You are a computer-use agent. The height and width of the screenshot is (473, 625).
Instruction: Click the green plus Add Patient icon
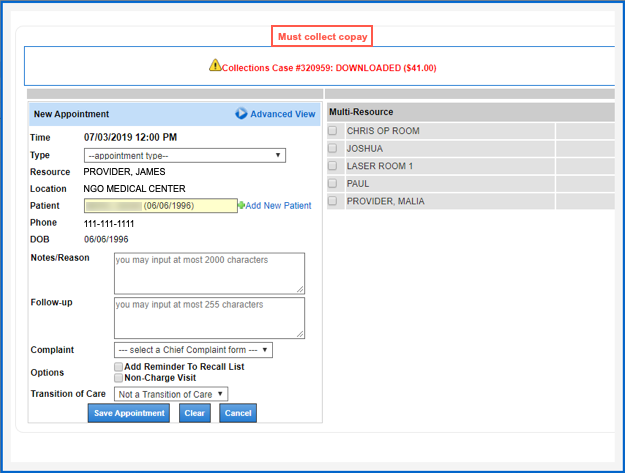click(x=241, y=205)
